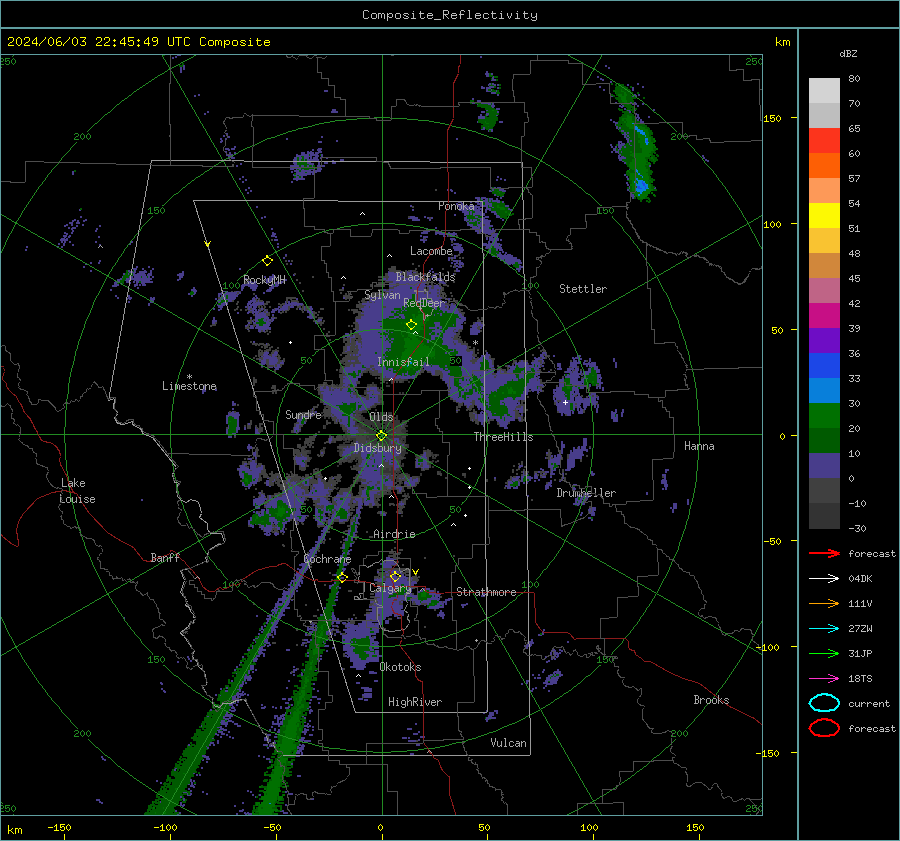
Task: Select the orange 60–57 dBZ color swatch
Action: (x=824, y=165)
